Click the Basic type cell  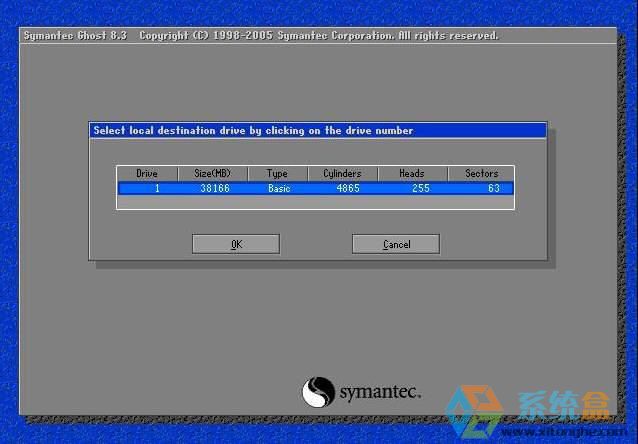click(x=279, y=188)
